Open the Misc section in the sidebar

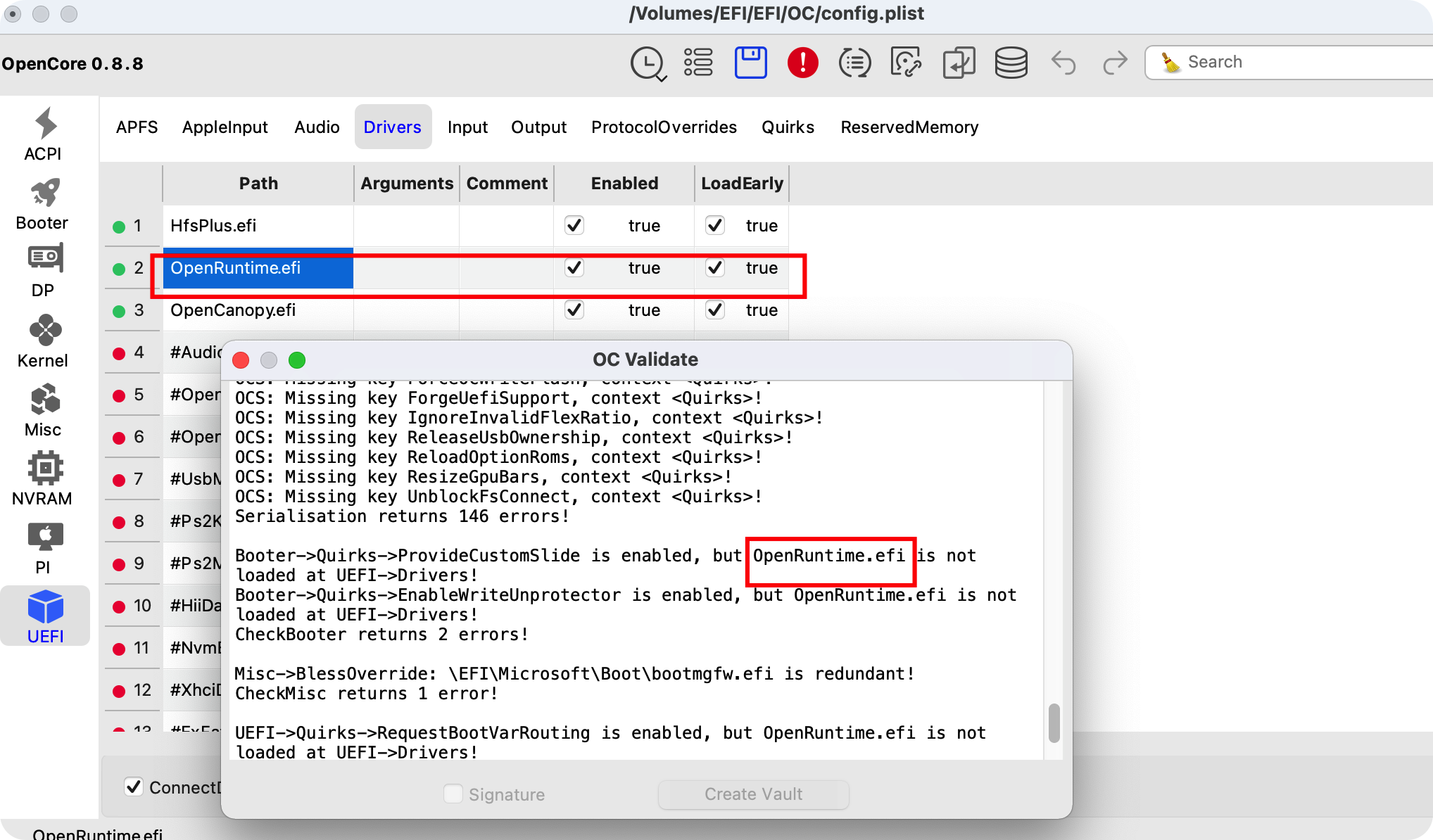pos(43,409)
